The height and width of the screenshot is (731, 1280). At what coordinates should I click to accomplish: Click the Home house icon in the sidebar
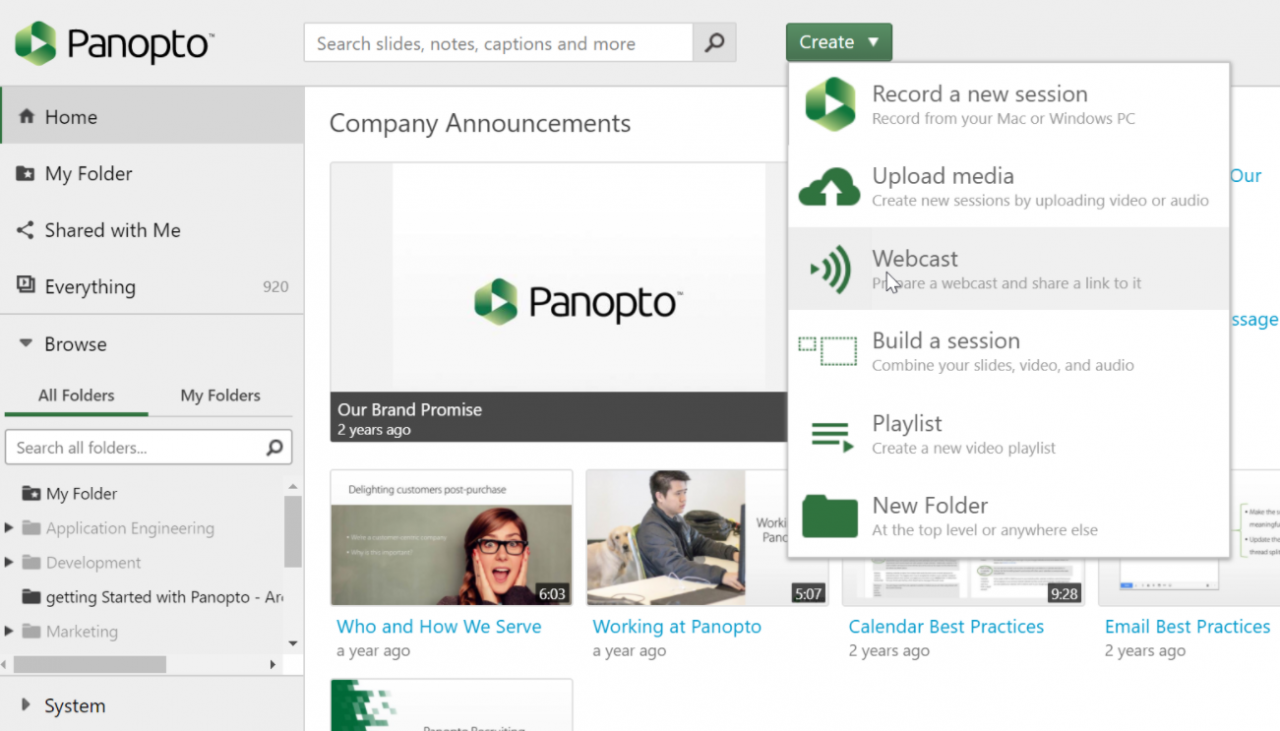coord(27,117)
